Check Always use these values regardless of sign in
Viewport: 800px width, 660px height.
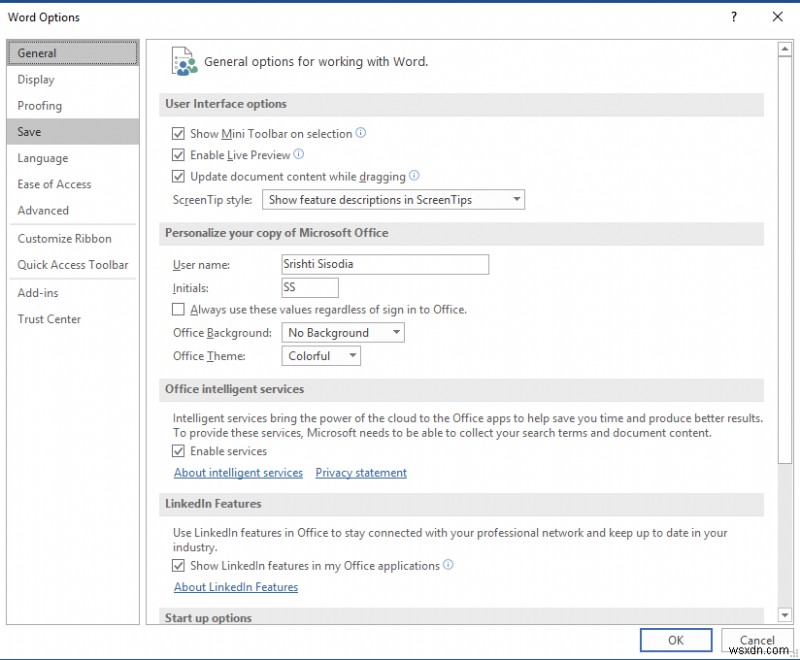pos(178,309)
